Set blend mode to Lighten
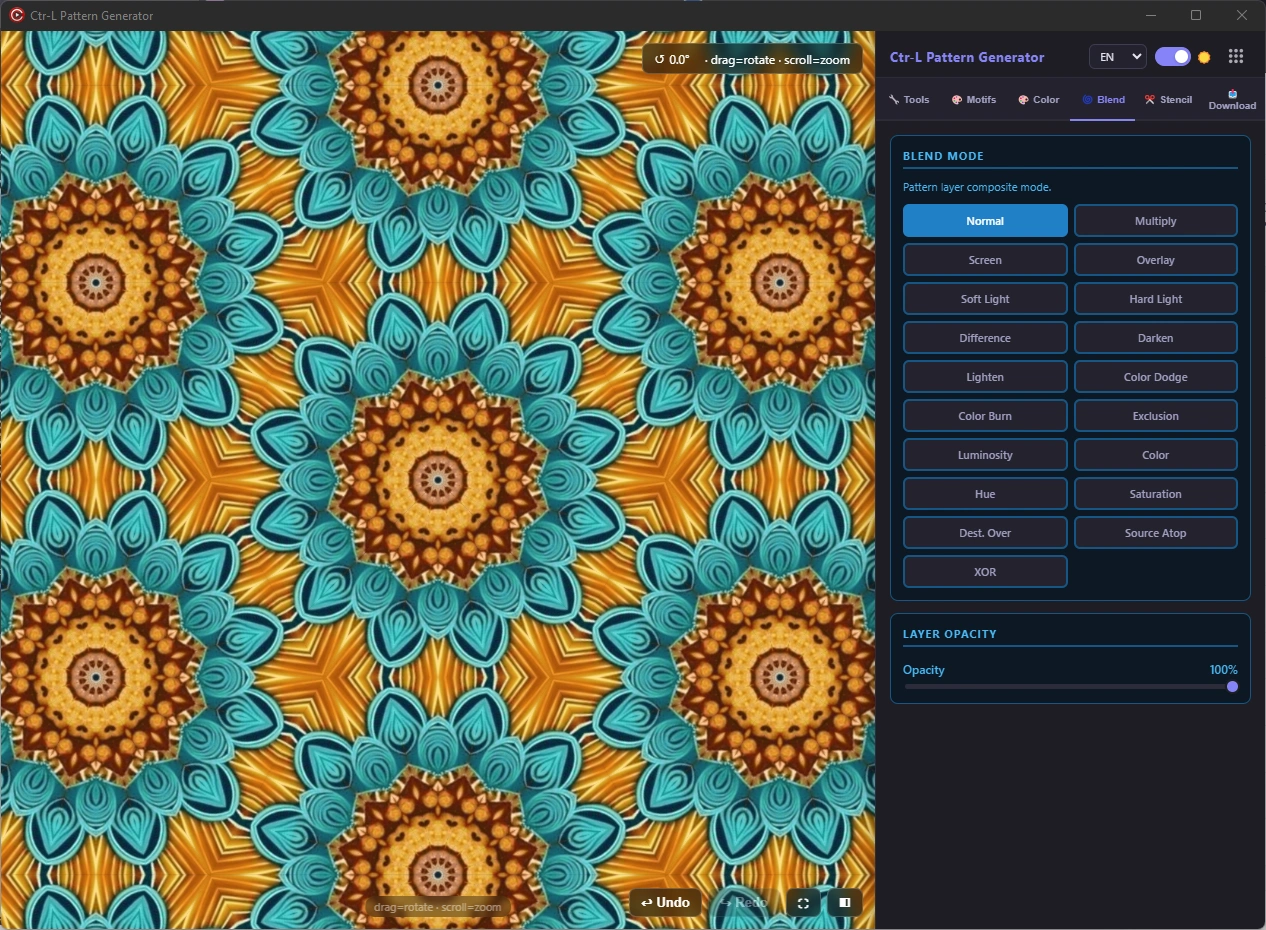1266x930 pixels. [x=985, y=377]
